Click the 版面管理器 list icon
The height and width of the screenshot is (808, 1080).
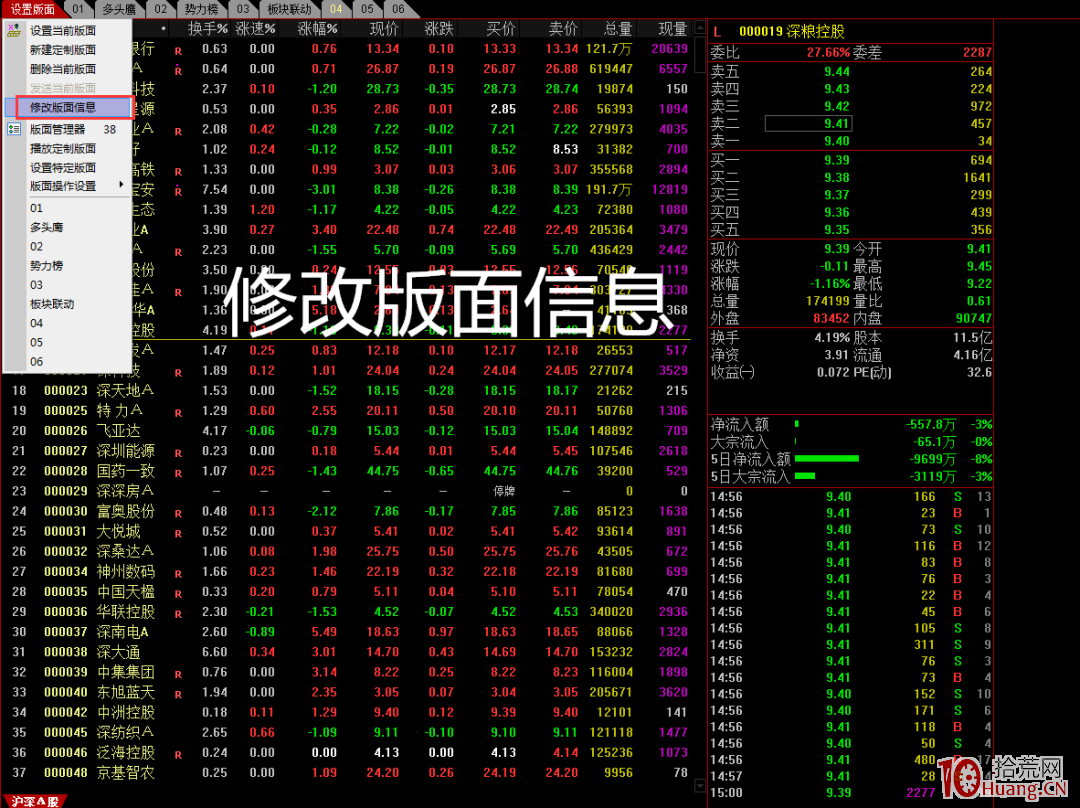[x=13, y=129]
